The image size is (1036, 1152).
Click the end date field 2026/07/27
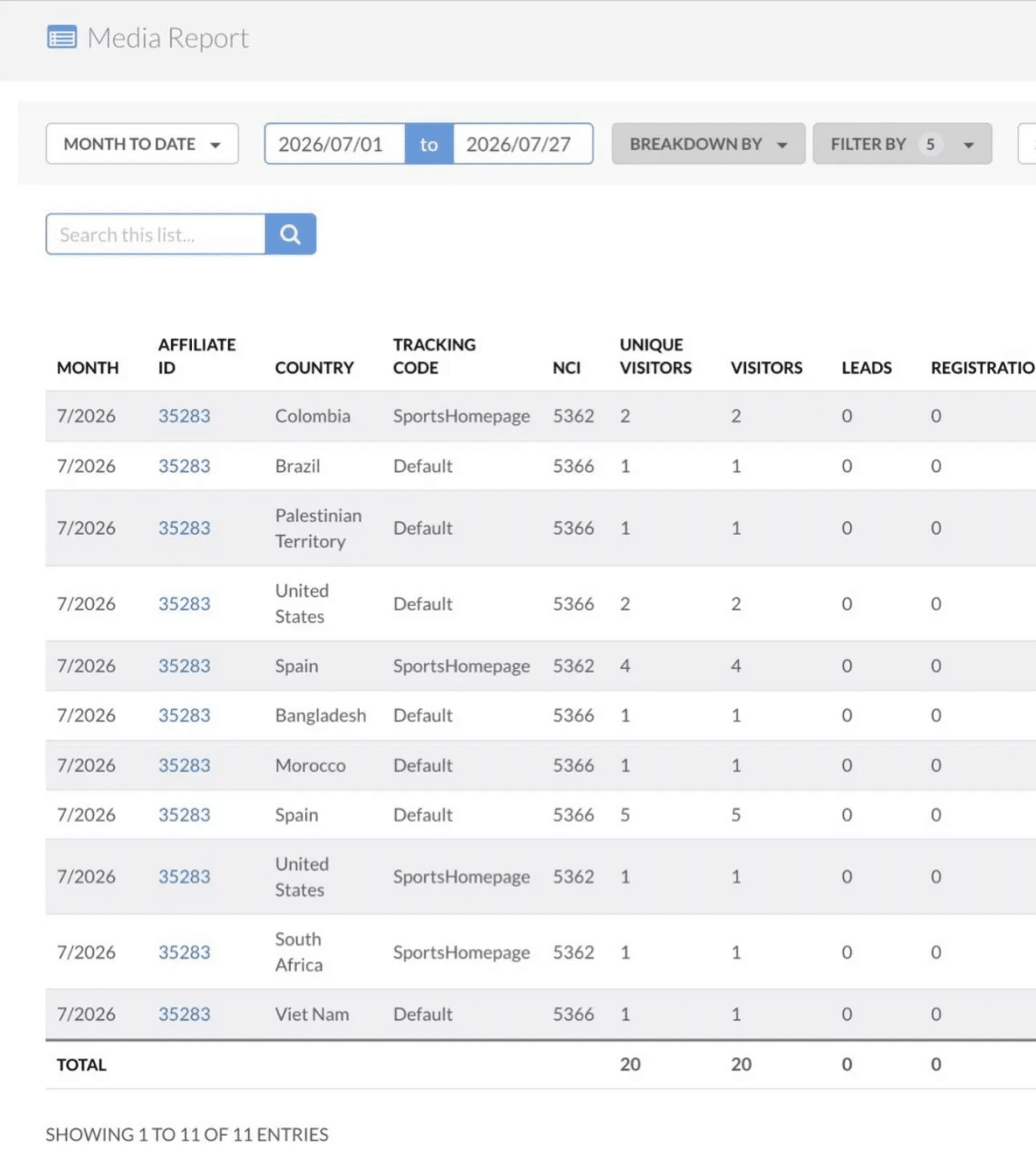click(x=523, y=144)
